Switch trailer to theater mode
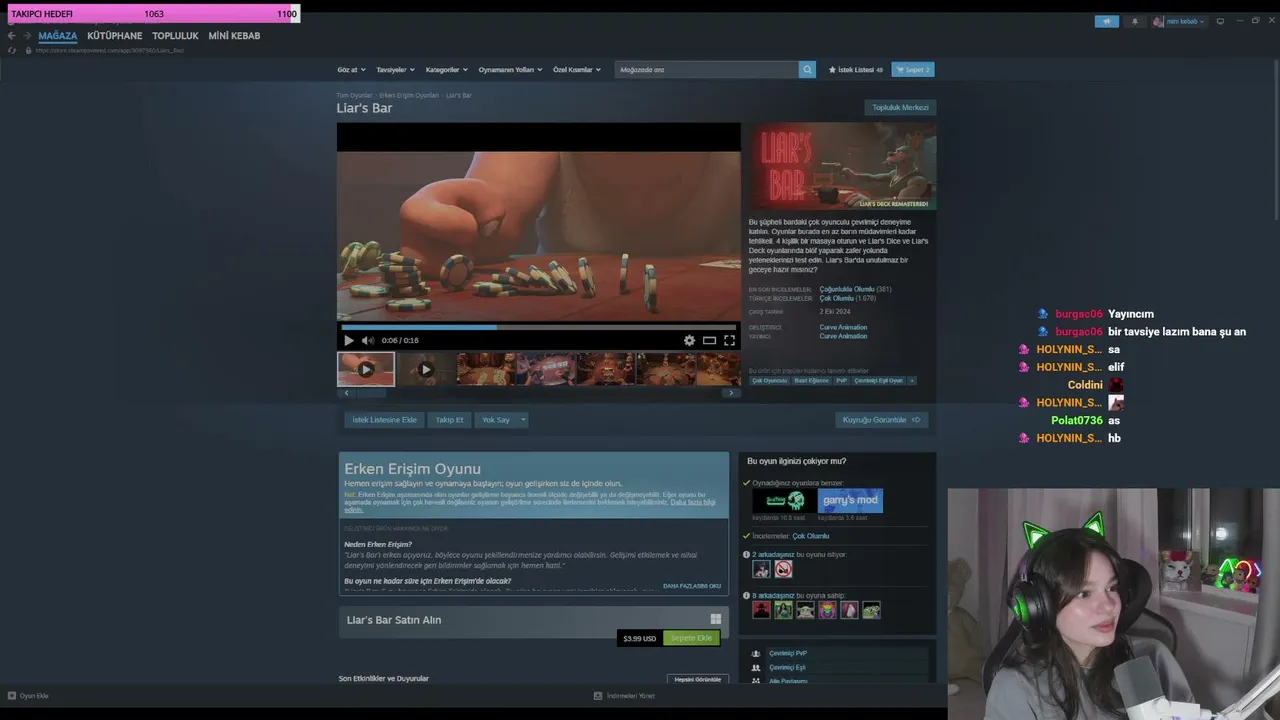The height and width of the screenshot is (720, 1280). coord(709,340)
